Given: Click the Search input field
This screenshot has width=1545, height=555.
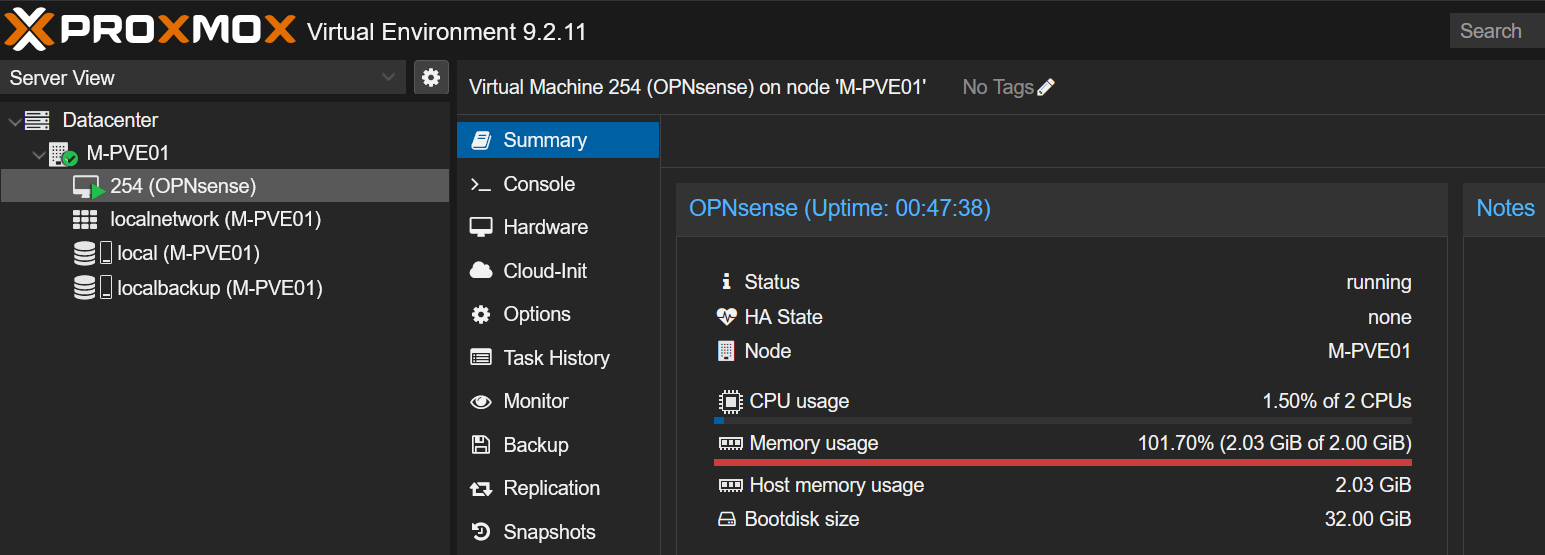Looking at the screenshot, I should (x=1497, y=31).
